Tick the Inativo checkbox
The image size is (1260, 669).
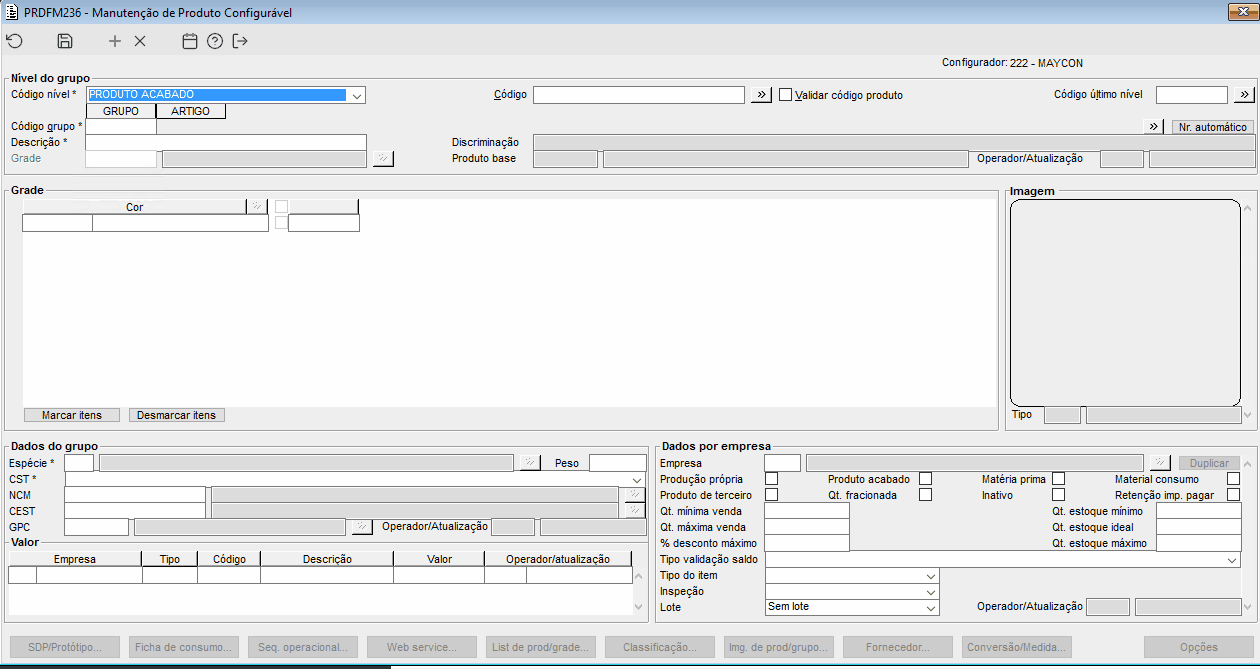[1058, 495]
